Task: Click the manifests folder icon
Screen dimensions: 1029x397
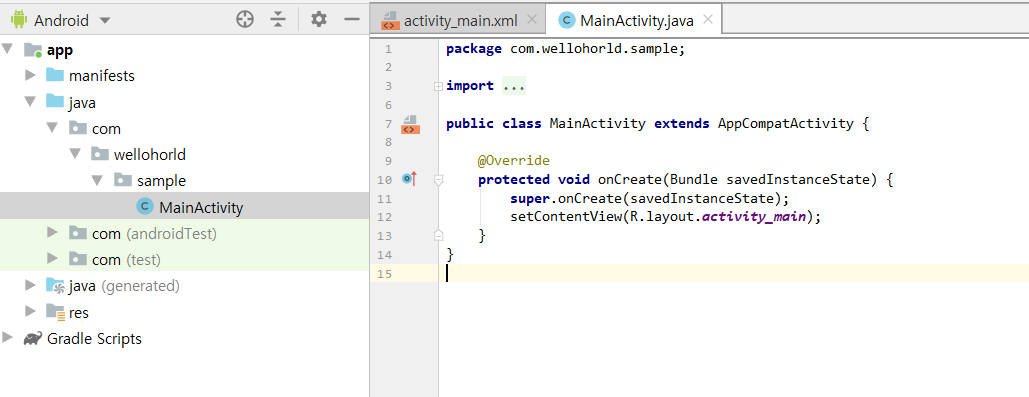Action: point(55,75)
